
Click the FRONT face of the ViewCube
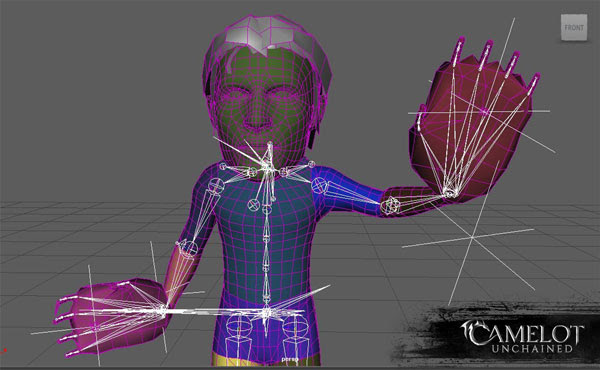574,28
